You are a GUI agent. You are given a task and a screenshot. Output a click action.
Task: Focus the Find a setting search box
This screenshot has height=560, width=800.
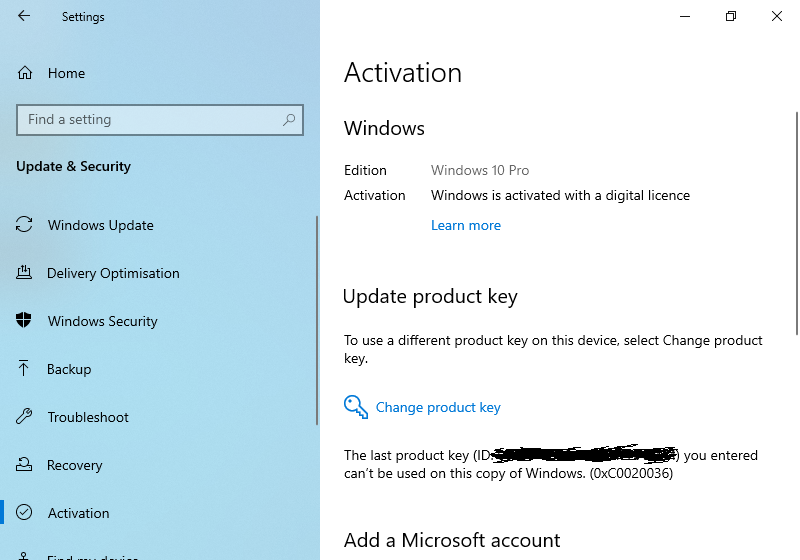point(160,120)
